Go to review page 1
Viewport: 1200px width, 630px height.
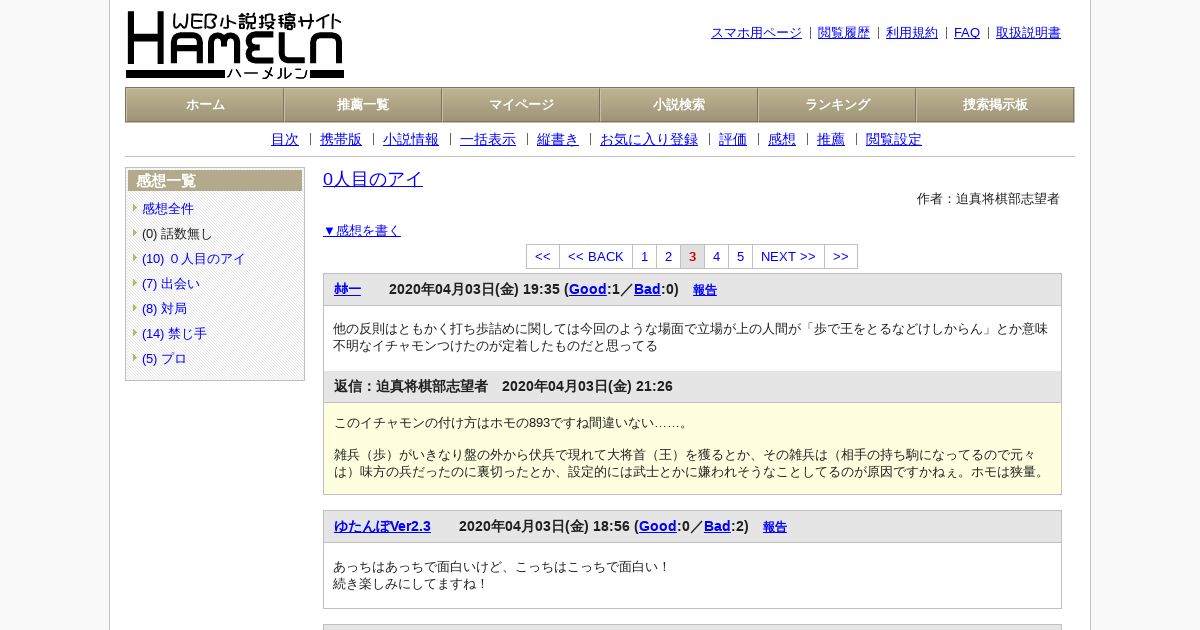[645, 256]
